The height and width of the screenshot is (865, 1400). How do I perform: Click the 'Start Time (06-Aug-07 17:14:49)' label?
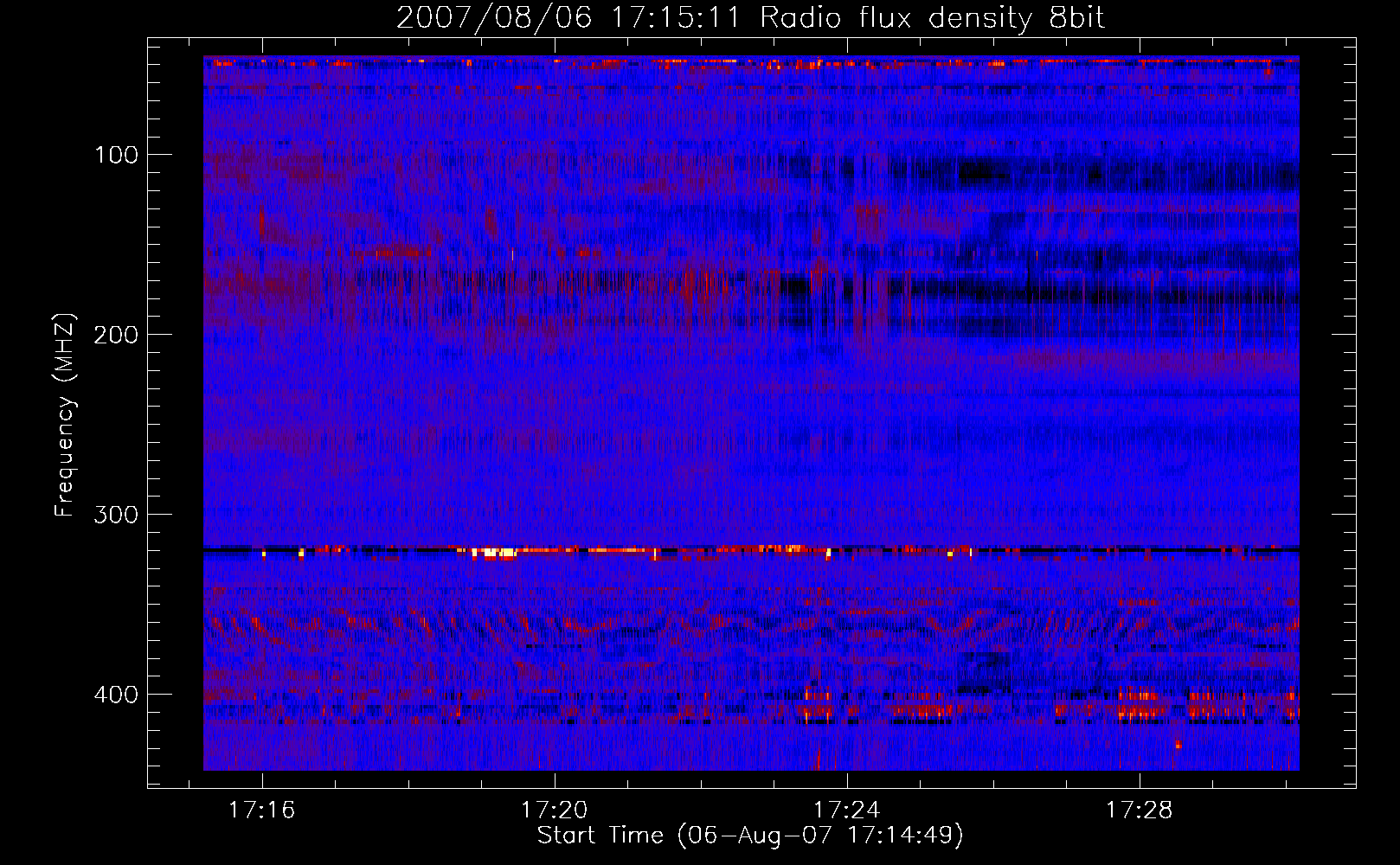(750, 836)
